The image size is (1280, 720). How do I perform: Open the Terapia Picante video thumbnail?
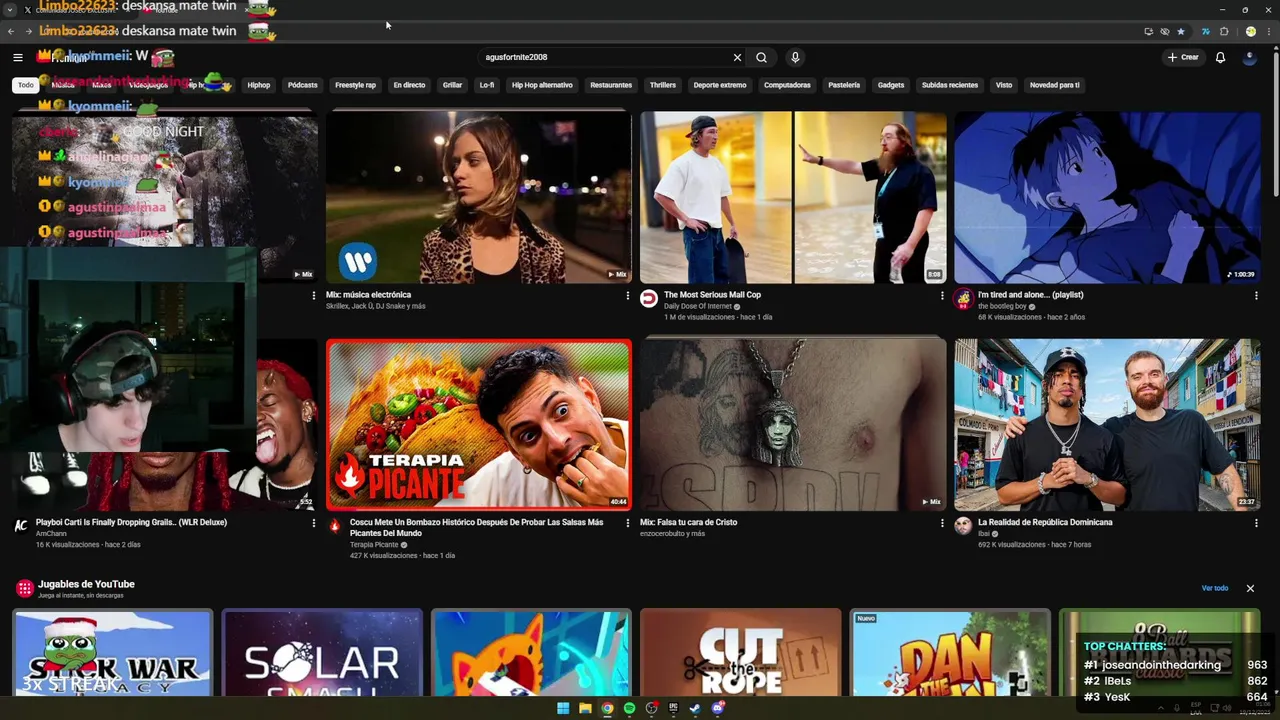tap(479, 425)
